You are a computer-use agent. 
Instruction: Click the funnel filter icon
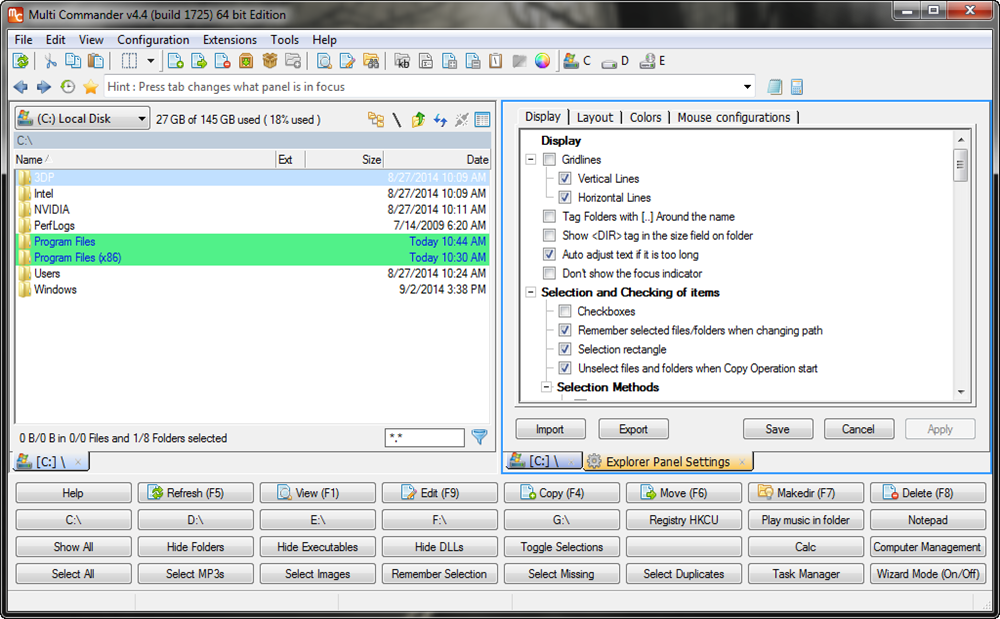click(x=479, y=437)
